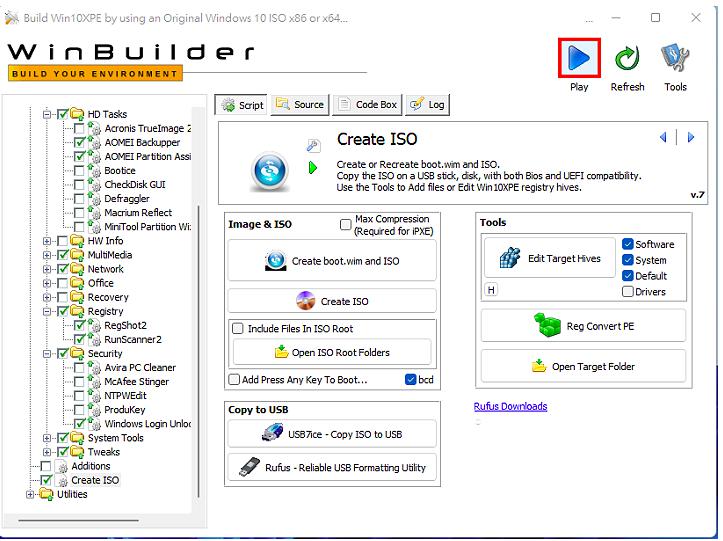Expand the Utilities folder
Image resolution: width=723 pixels, height=541 pixels.
tap(31, 494)
